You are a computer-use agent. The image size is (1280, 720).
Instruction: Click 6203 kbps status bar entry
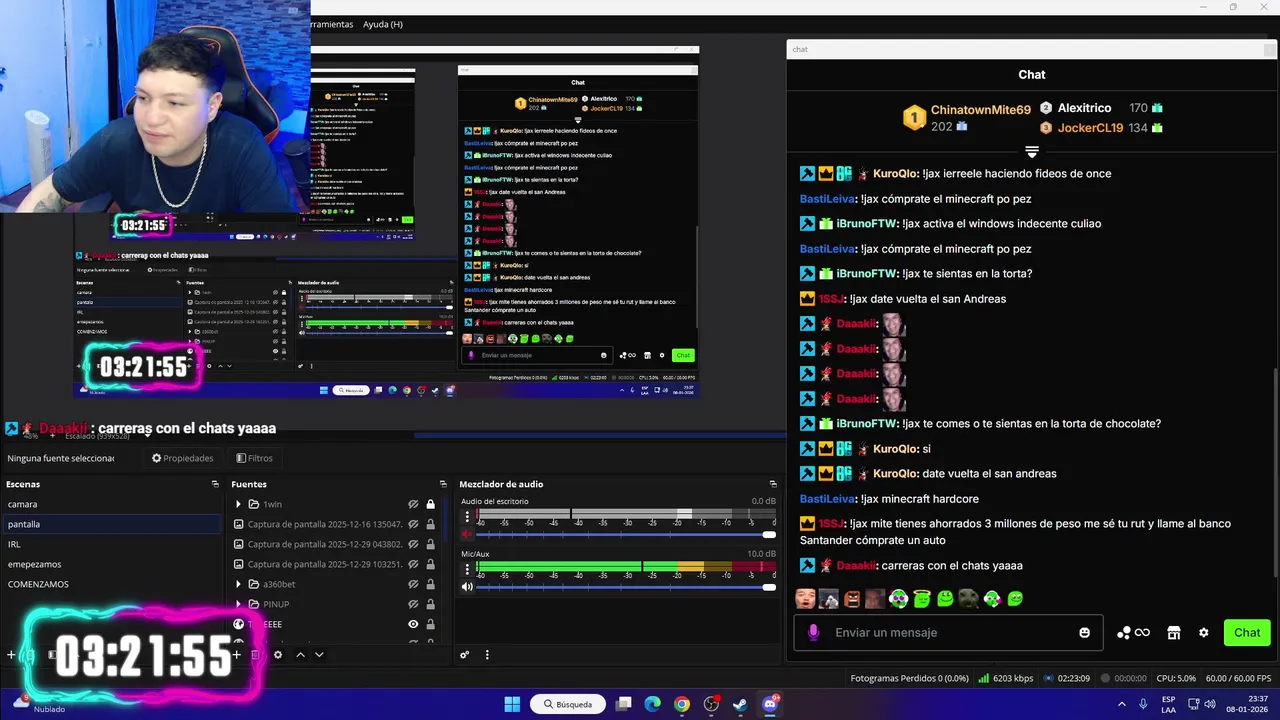click(x=1005, y=678)
